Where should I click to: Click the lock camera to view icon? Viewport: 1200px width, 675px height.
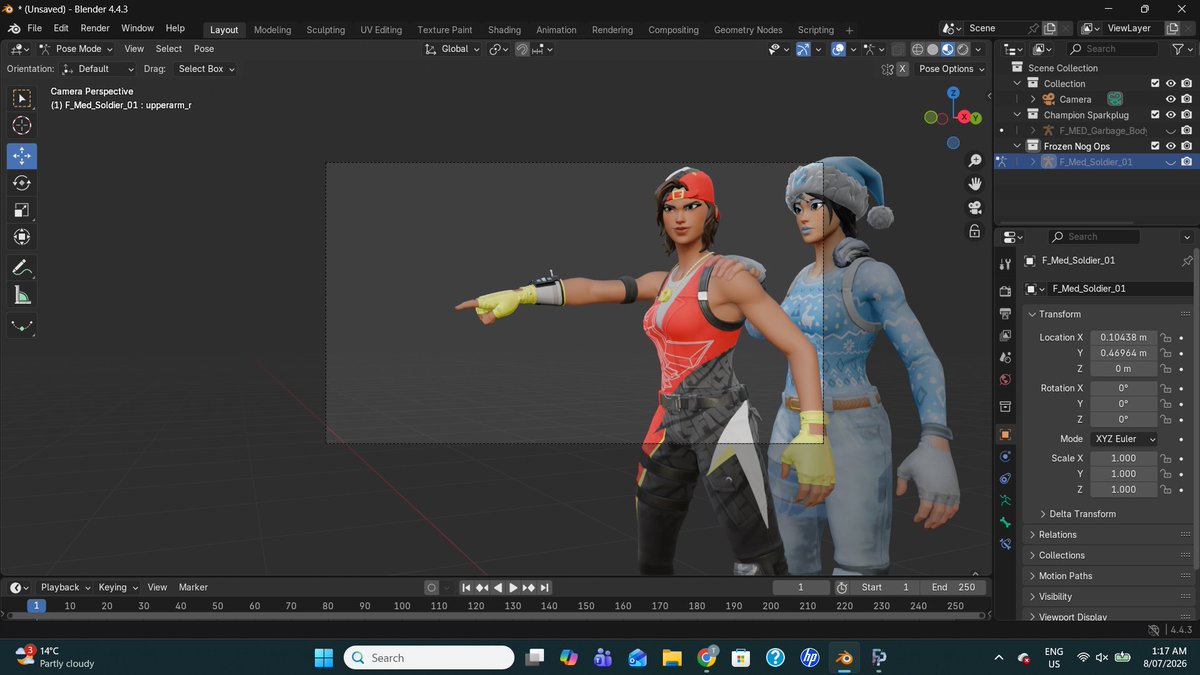[974, 231]
